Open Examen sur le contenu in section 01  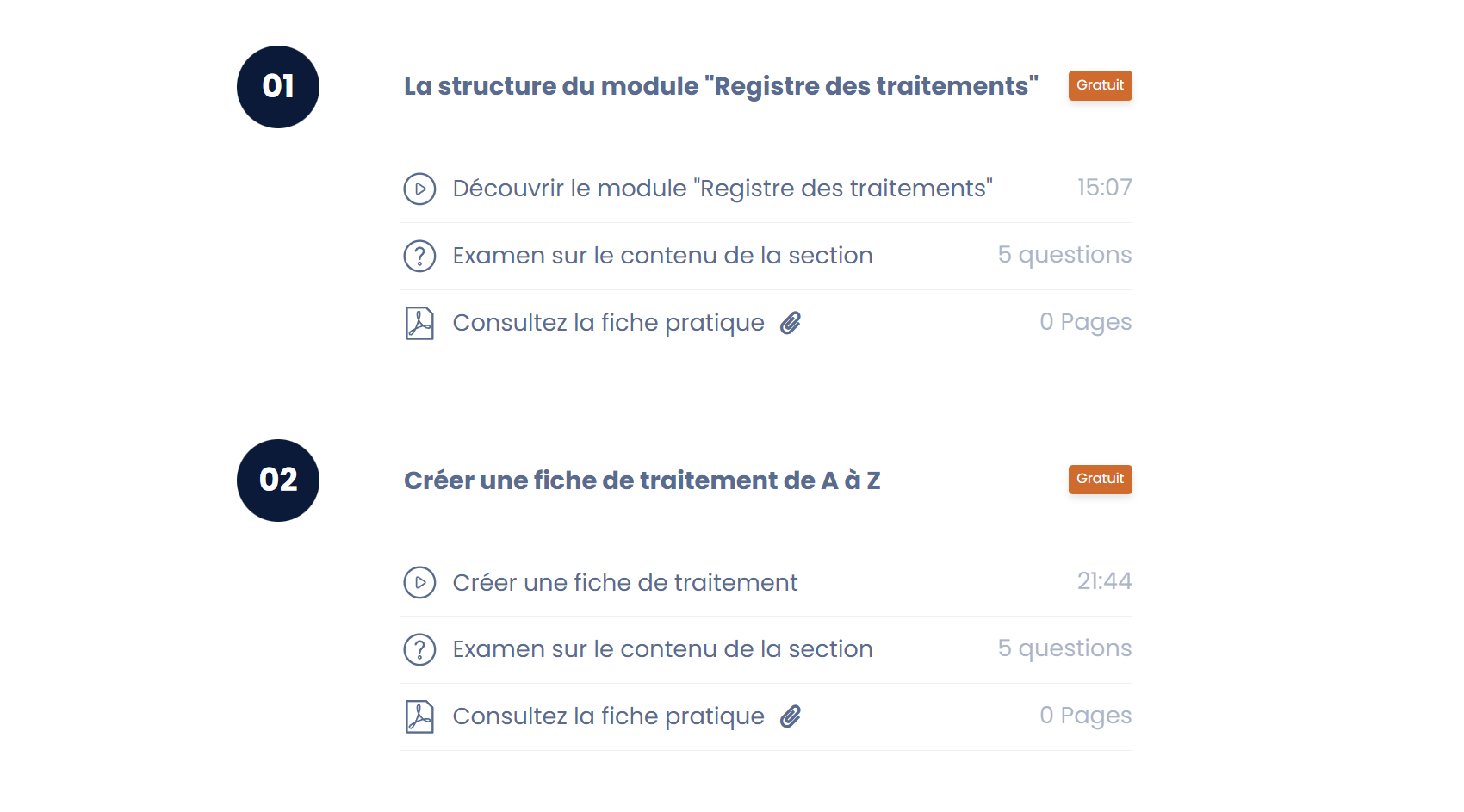tap(662, 256)
